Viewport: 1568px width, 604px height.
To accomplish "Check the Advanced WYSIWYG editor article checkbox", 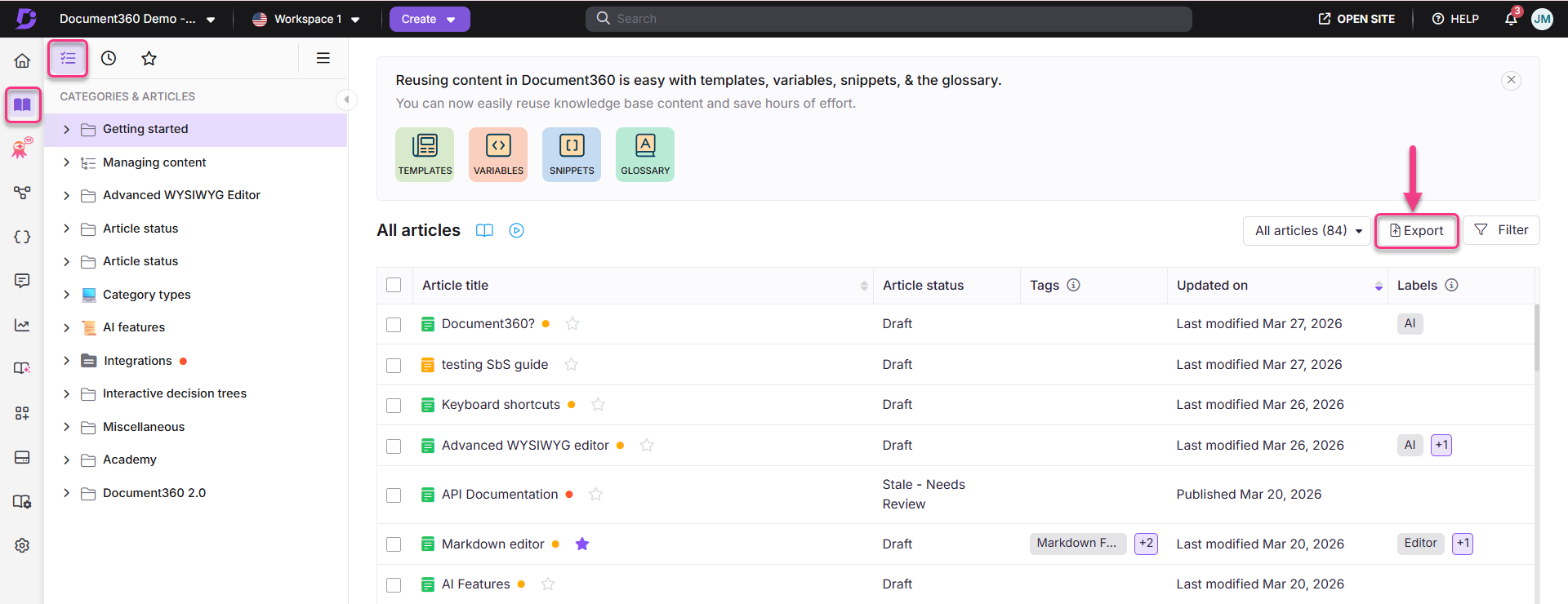I will (x=394, y=446).
